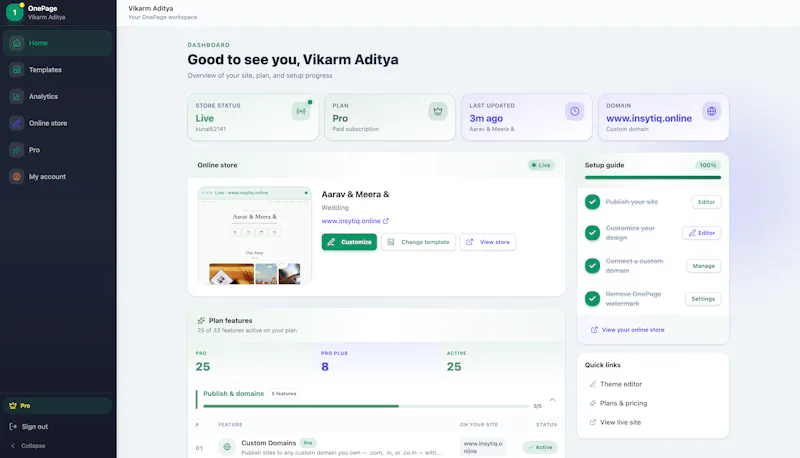The width and height of the screenshot is (800, 458).
Task: Collapse the Publish & domains section chevron
Action: (552, 400)
